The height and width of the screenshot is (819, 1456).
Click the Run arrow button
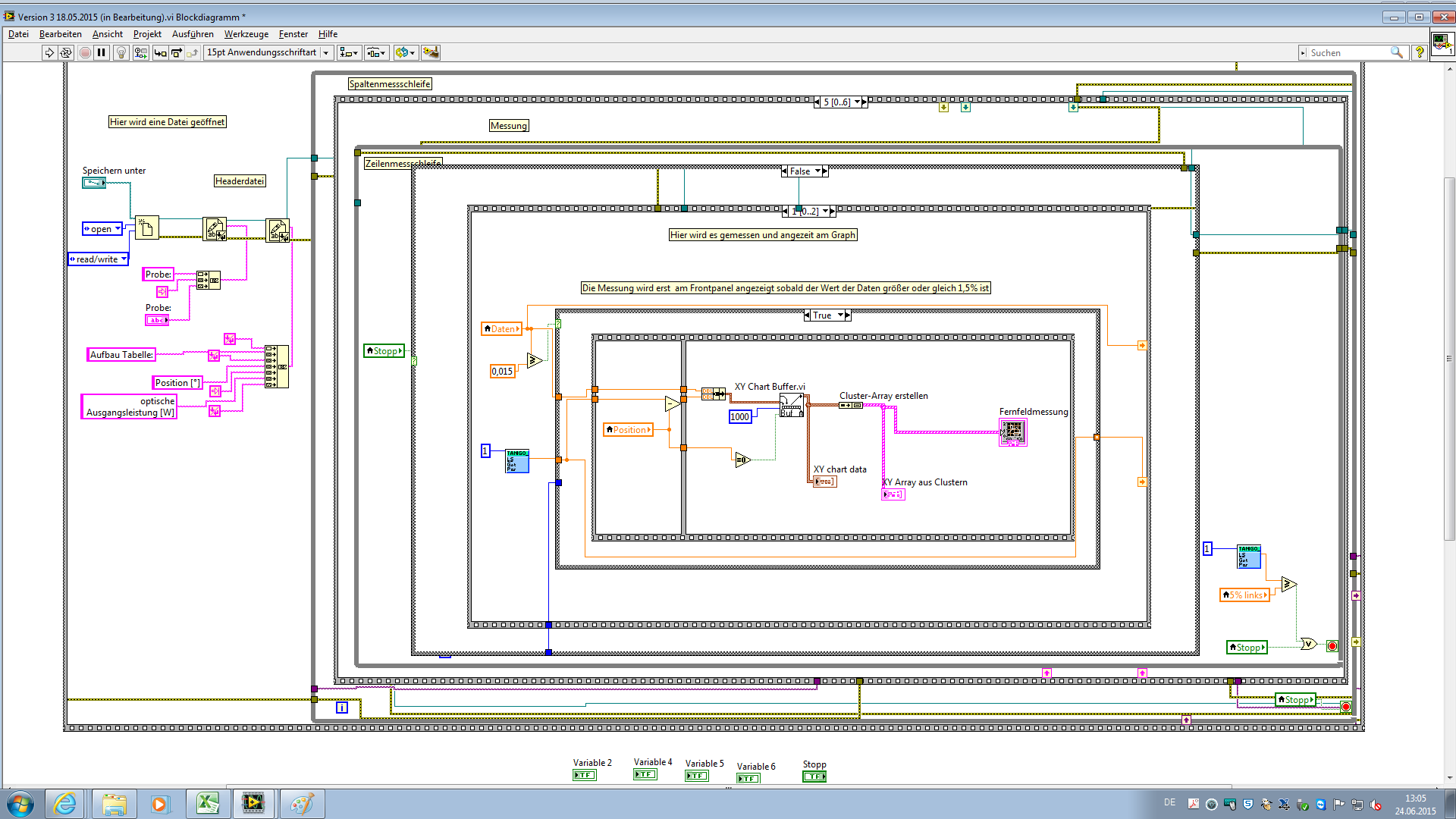point(49,52)
